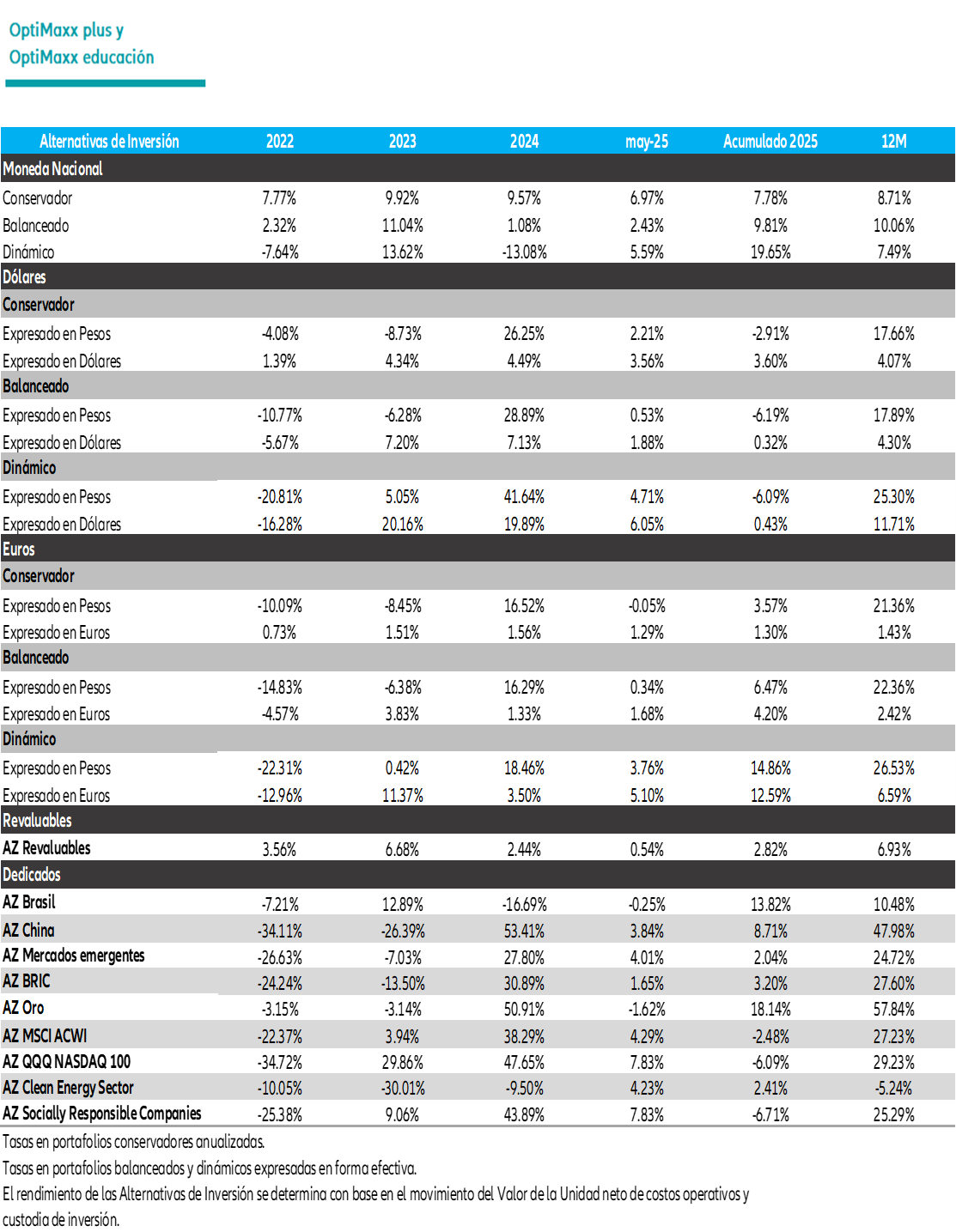Select the 43.89% value for AZ Socially Responsible Companies
The width and height of the screenshot is (956, 1232).
[x=525, y=1115]
